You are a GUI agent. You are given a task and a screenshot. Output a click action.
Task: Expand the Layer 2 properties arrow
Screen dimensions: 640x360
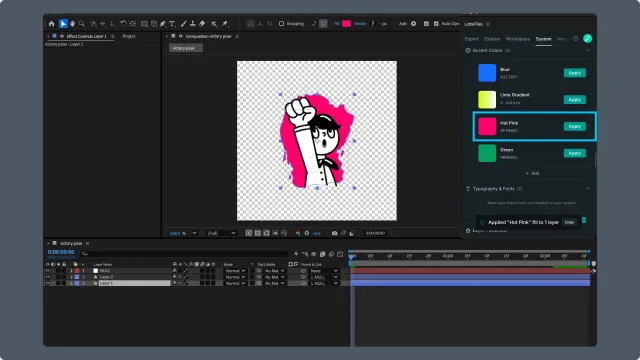point(71,277)
